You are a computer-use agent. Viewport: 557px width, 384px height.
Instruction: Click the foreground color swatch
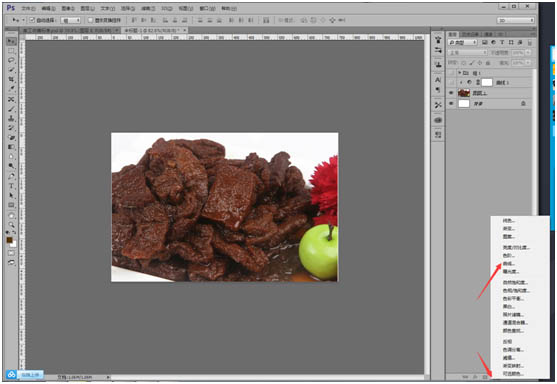tap(10, 240)
